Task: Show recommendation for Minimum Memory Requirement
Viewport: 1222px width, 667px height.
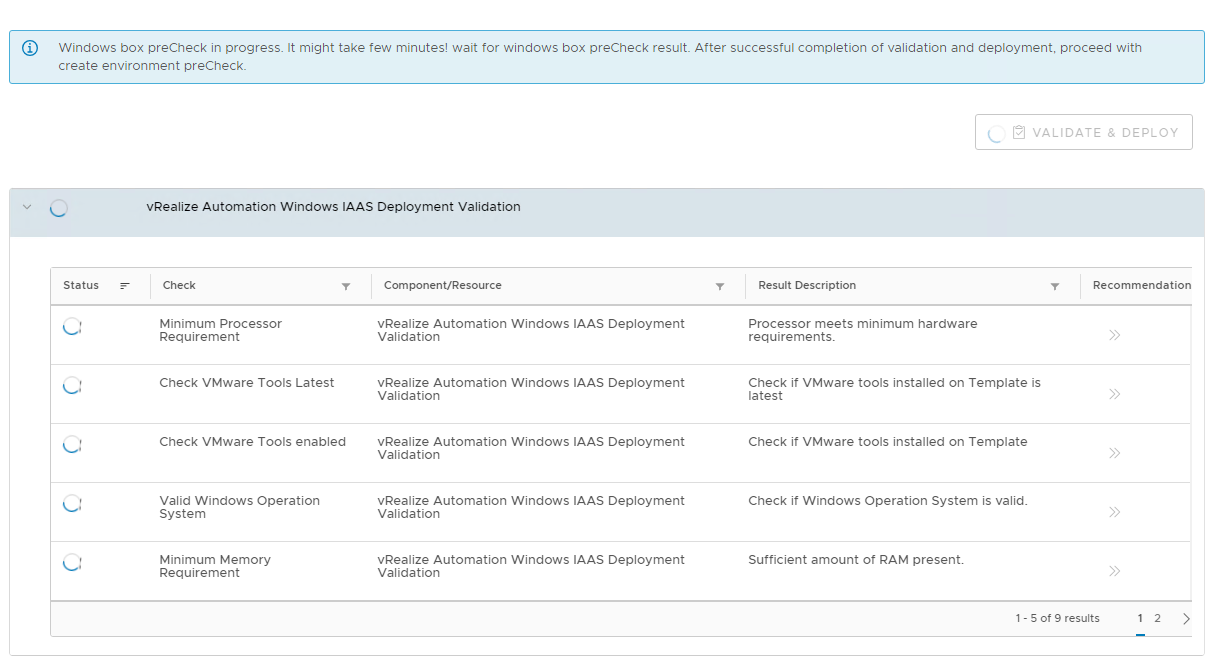Action: [1114, 571]
